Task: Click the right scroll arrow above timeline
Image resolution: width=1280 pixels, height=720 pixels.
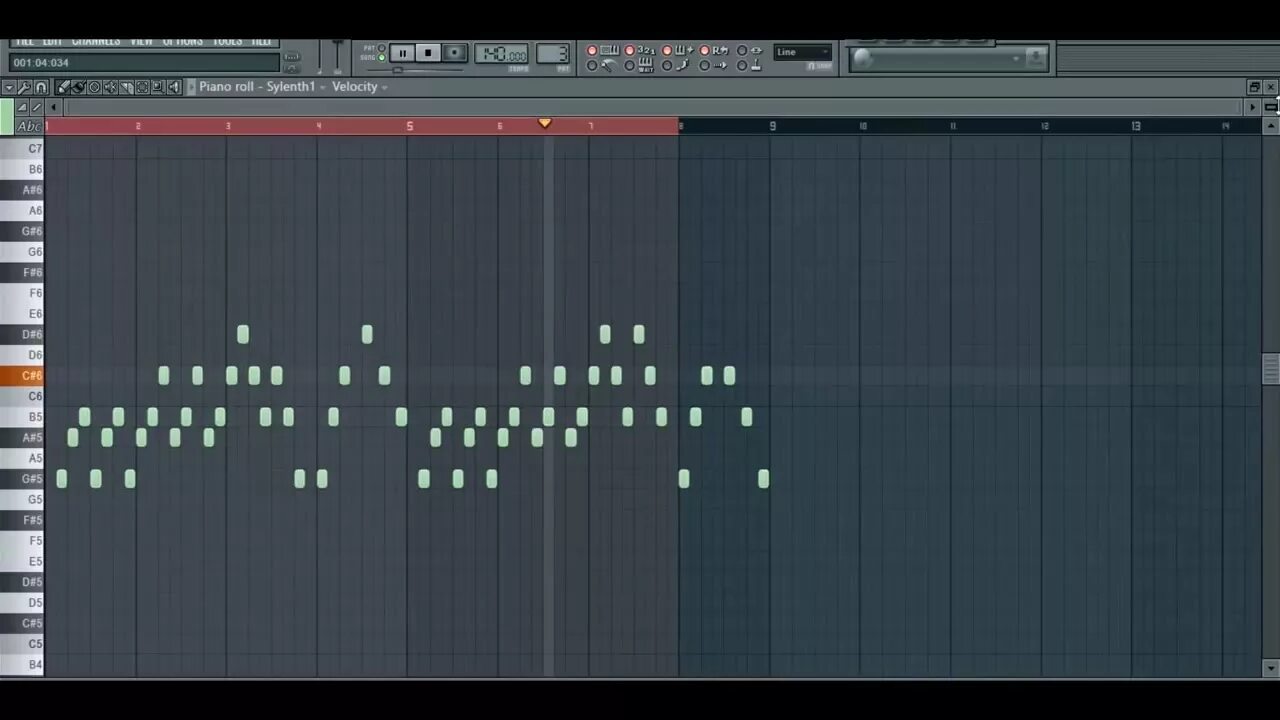Action: pyautogui.click(x=1252, y=107)
